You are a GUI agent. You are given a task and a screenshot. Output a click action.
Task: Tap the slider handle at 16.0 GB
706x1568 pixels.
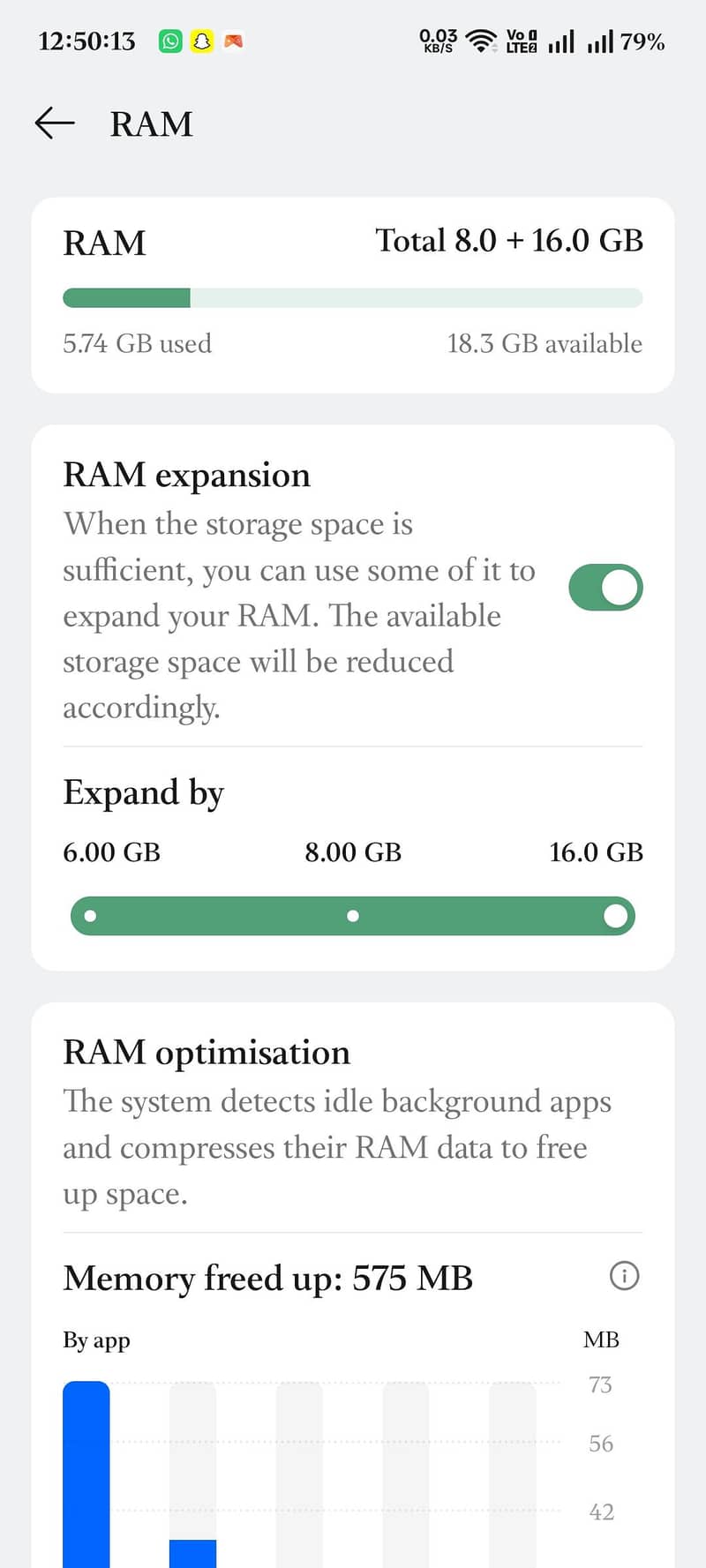616,916
